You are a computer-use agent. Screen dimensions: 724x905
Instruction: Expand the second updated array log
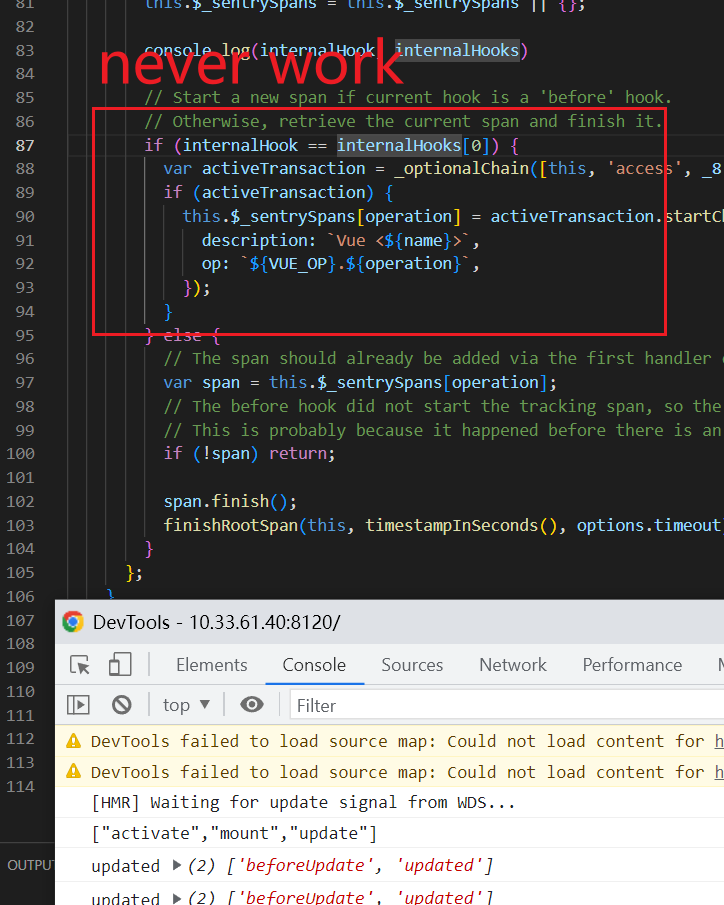(178, 897)
